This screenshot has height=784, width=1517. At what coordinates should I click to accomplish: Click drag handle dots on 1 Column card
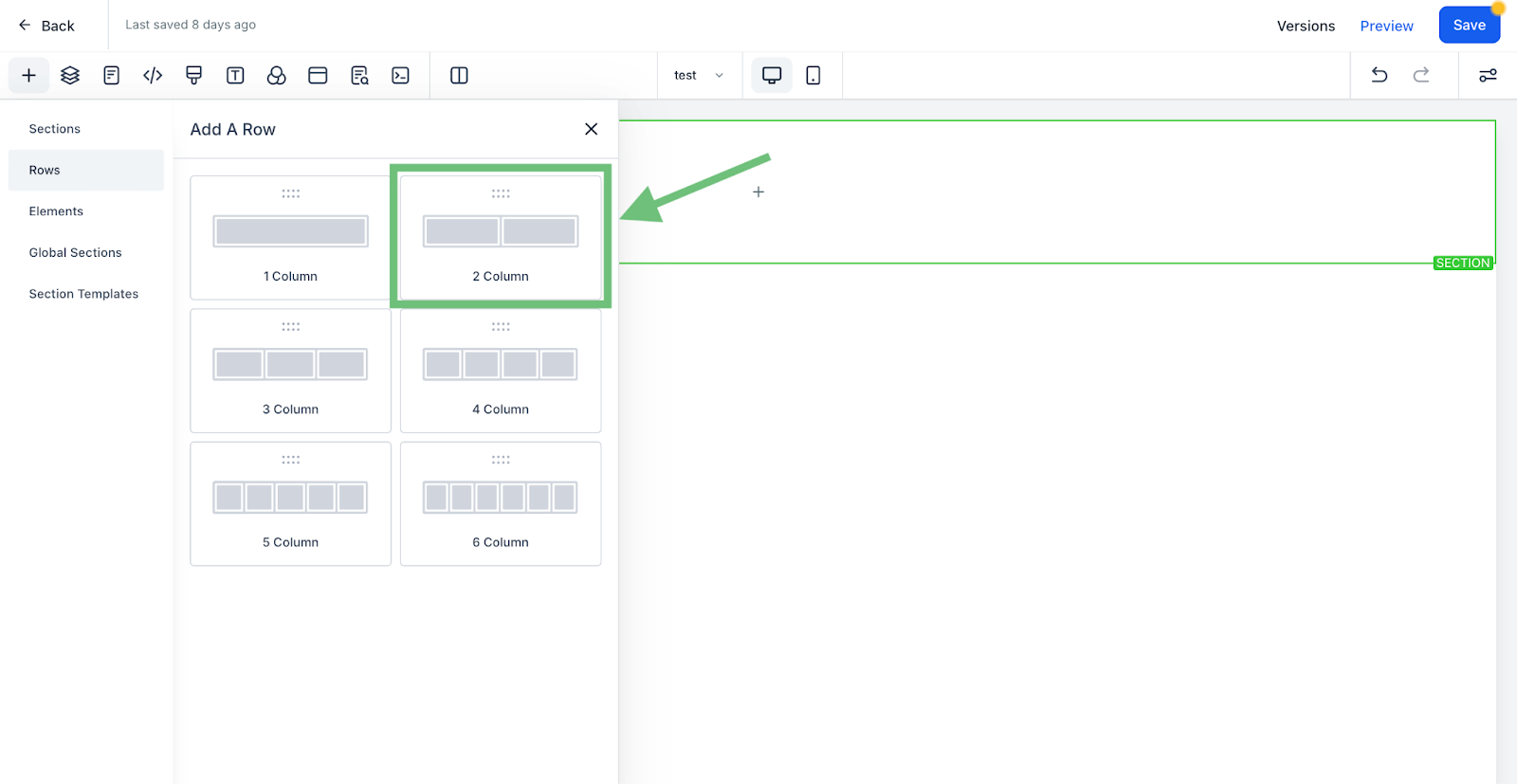tap(291, 193)
